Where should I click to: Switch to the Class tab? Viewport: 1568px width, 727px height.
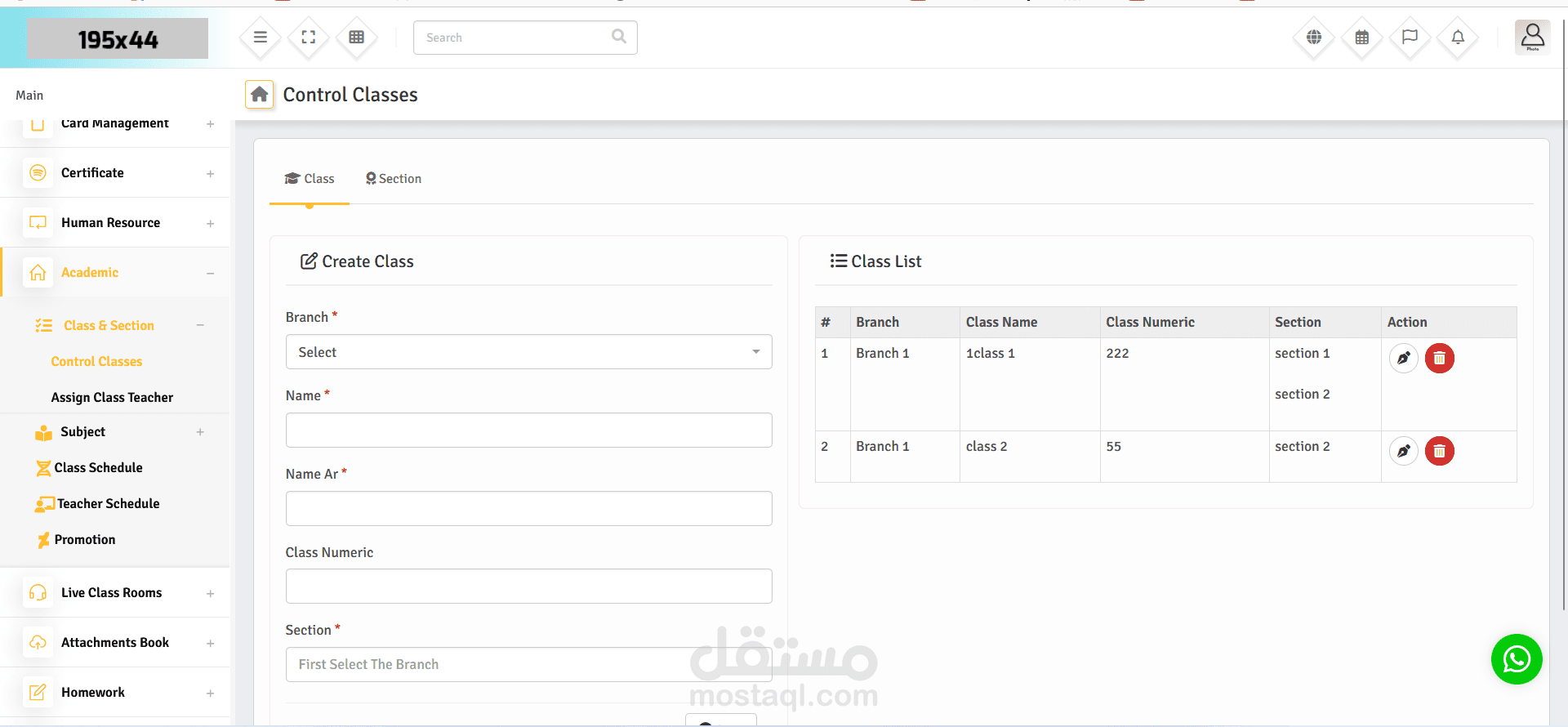coord(310,179)
